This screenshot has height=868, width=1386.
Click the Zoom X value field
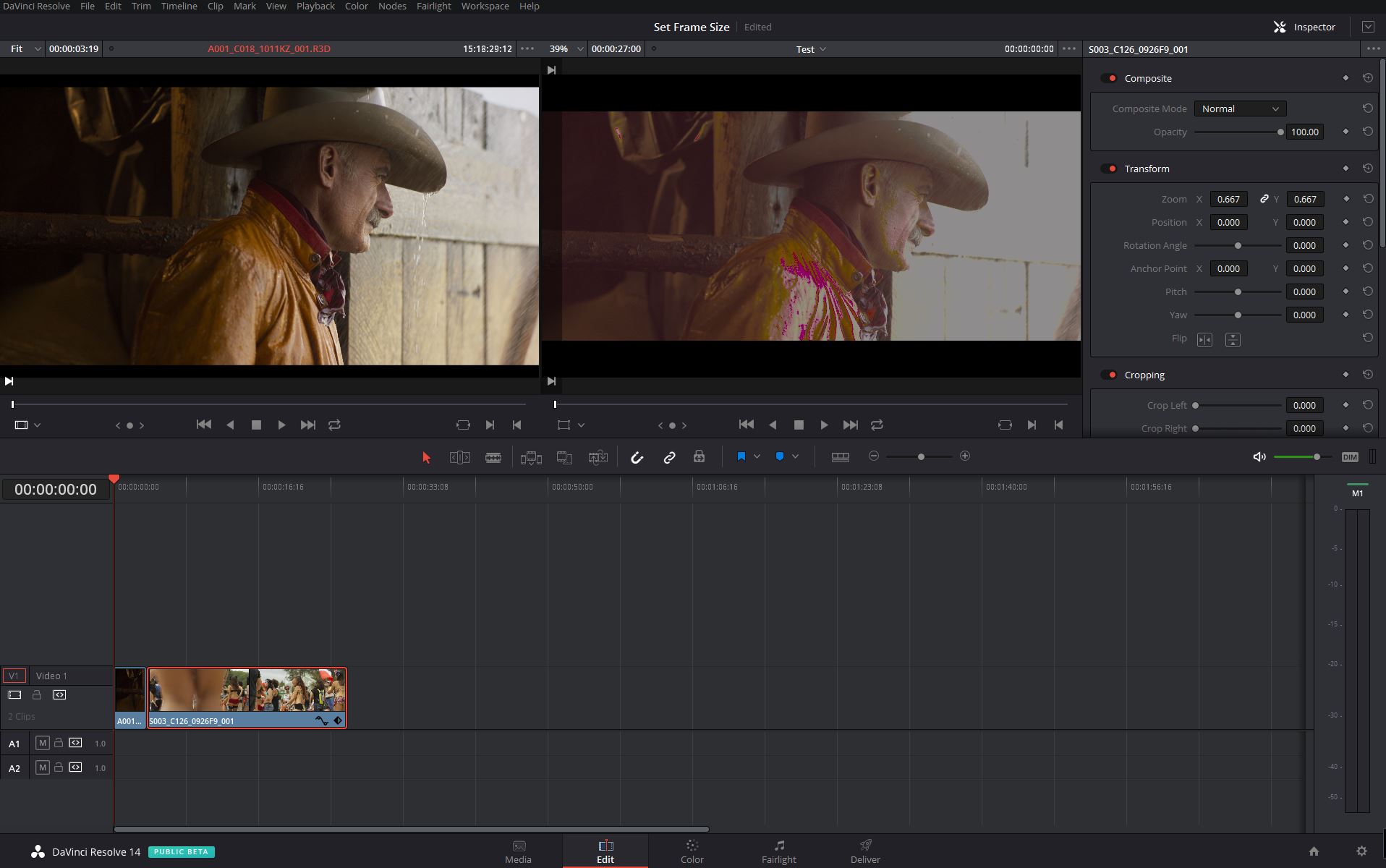[1228, 199]
